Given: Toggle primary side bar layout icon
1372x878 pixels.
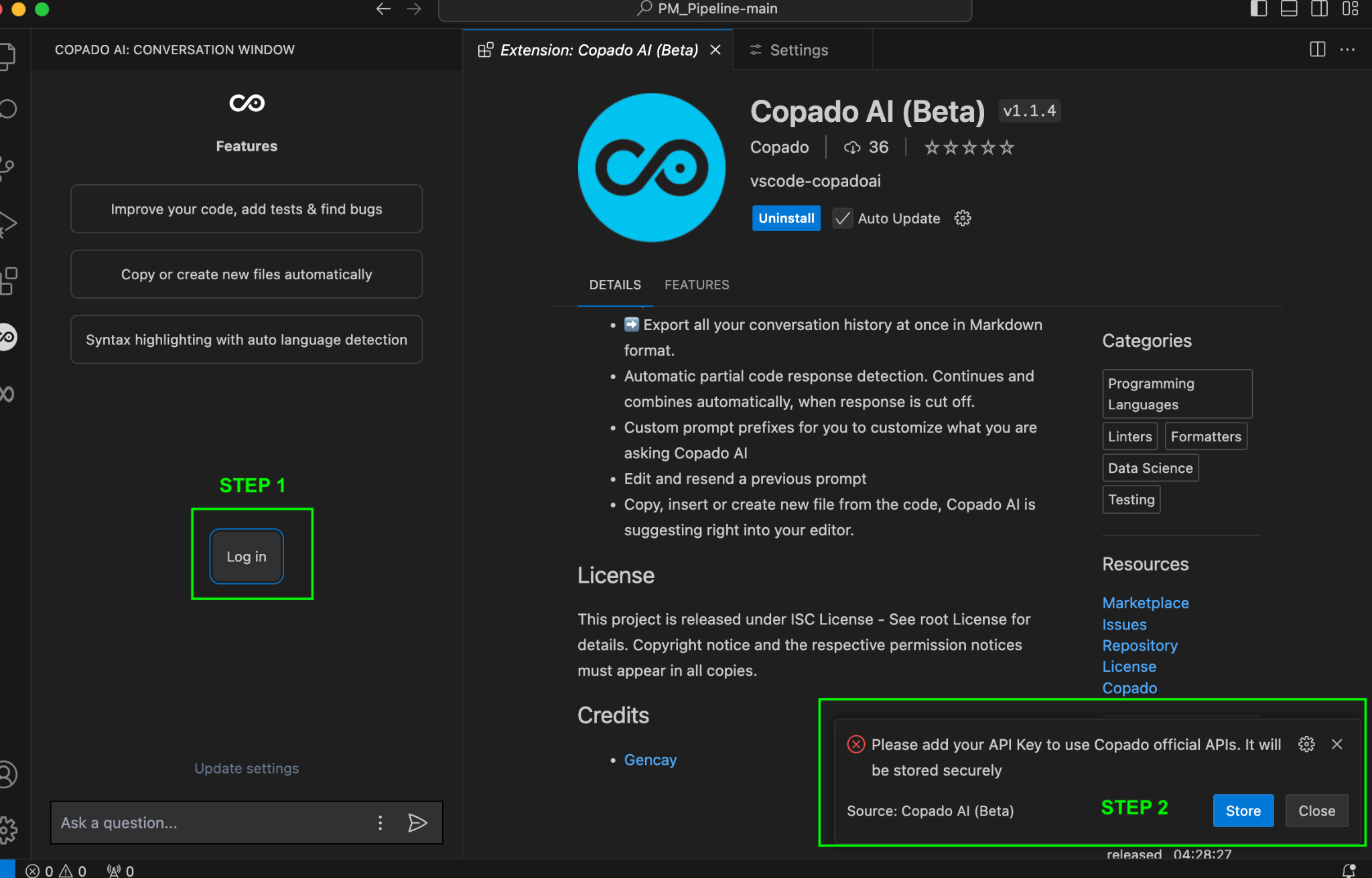Looking at the screenshot, I should 1259,9.
